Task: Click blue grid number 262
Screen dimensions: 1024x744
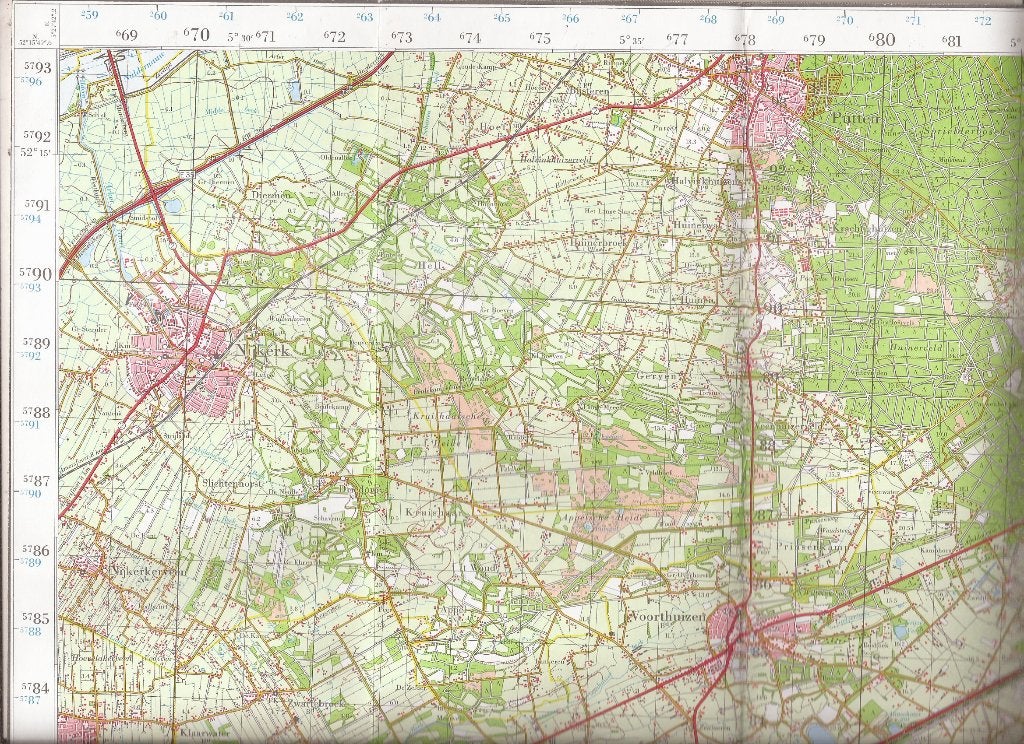Action: click(295, 16)
